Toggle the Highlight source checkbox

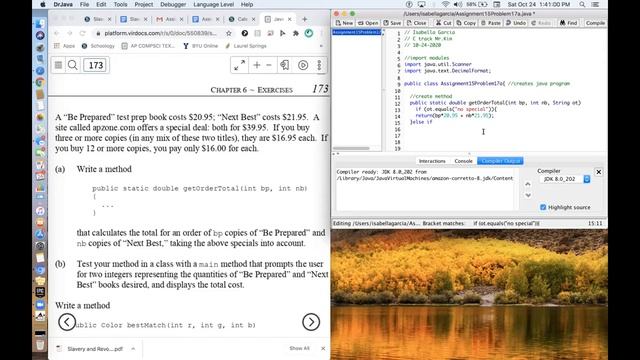click(543, 207)
